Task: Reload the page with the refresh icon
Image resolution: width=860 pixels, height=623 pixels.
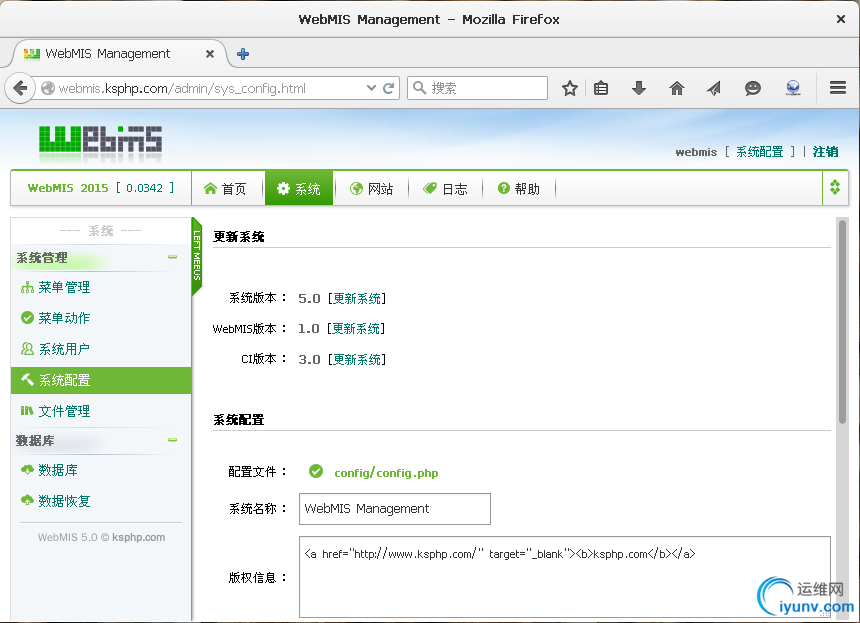Action: coord(389,88)
